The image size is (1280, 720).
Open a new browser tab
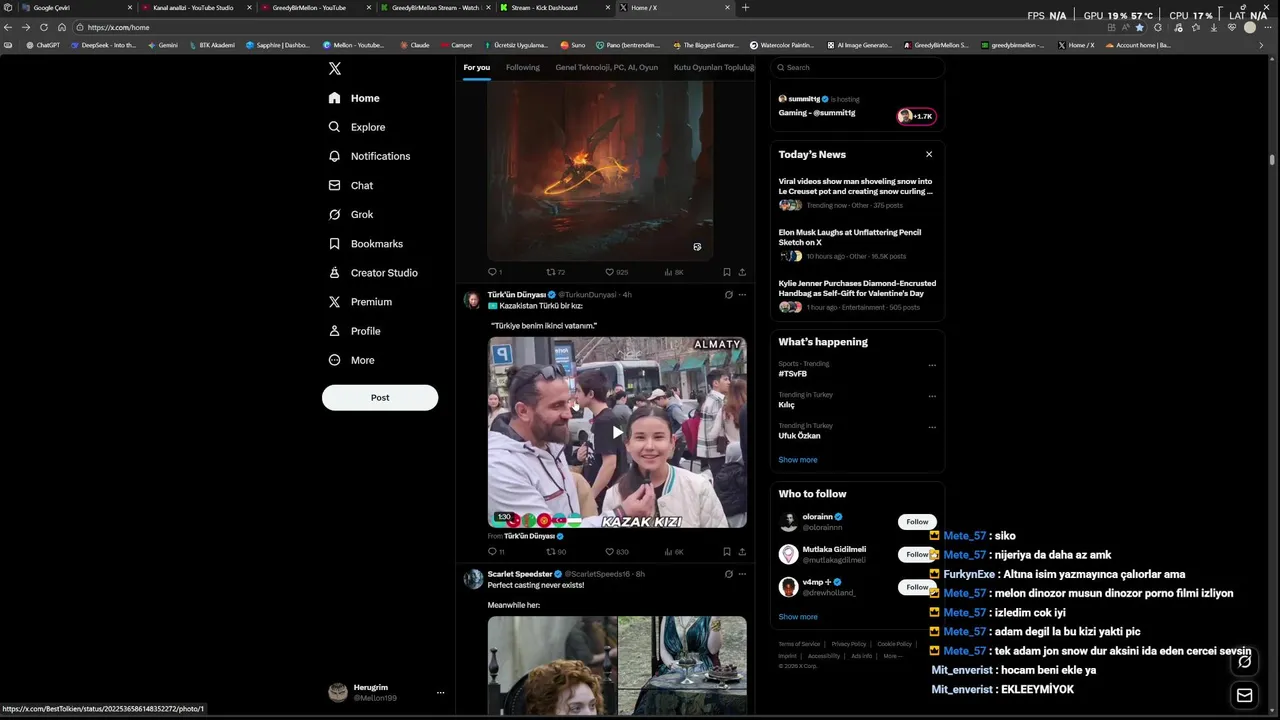click(x=745, y=7)
